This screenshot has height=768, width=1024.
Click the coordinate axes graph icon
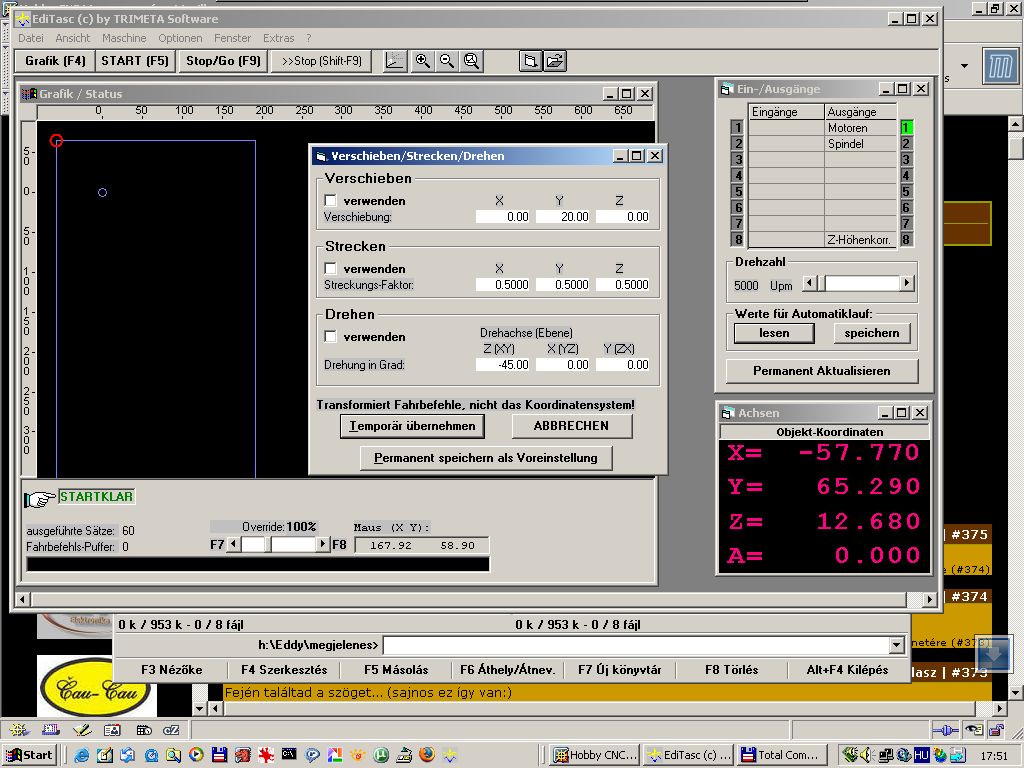pos(394,61)
